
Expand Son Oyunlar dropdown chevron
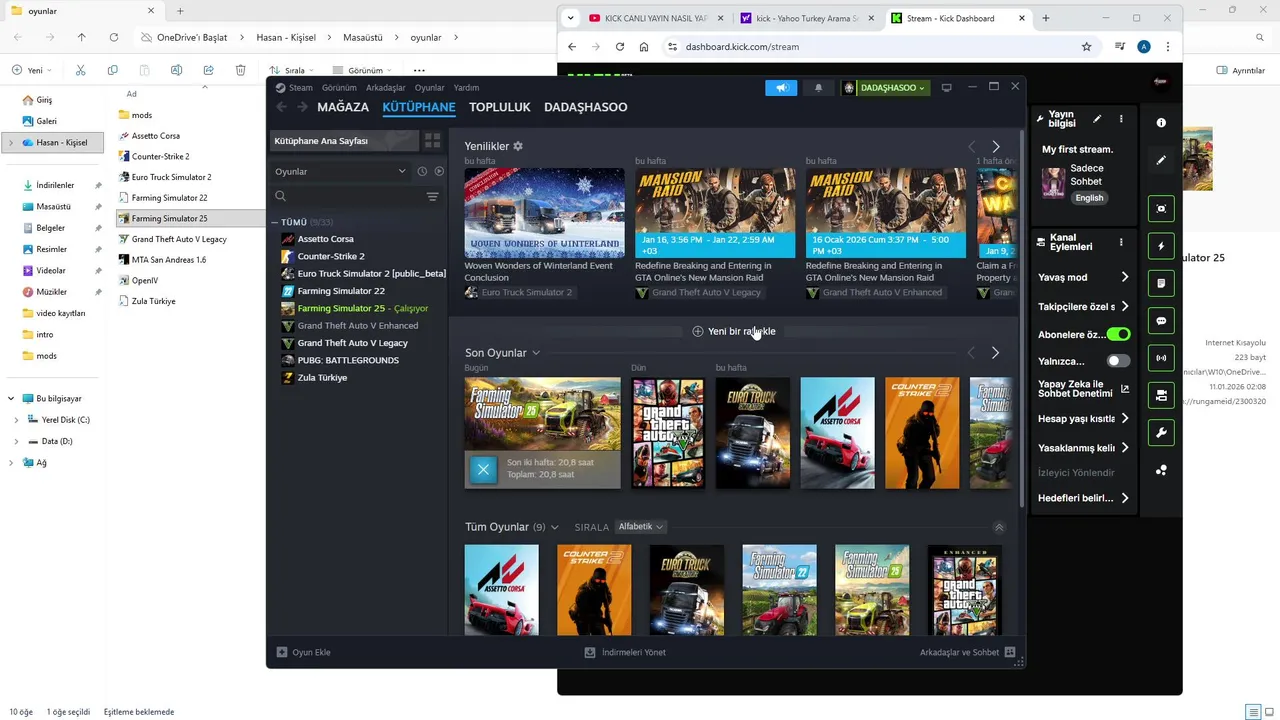pos(536,353)
